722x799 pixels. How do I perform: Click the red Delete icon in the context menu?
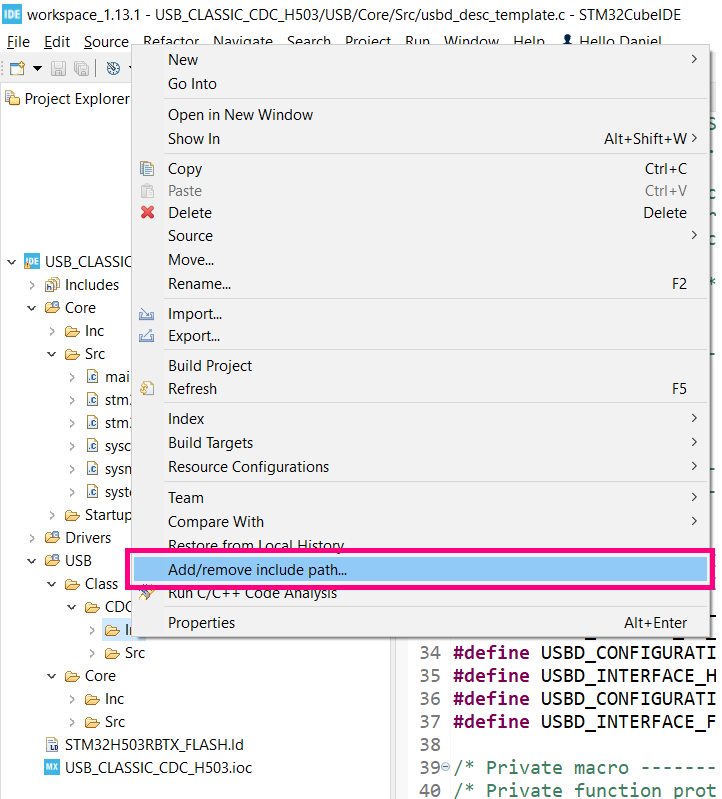click(148, 212)
